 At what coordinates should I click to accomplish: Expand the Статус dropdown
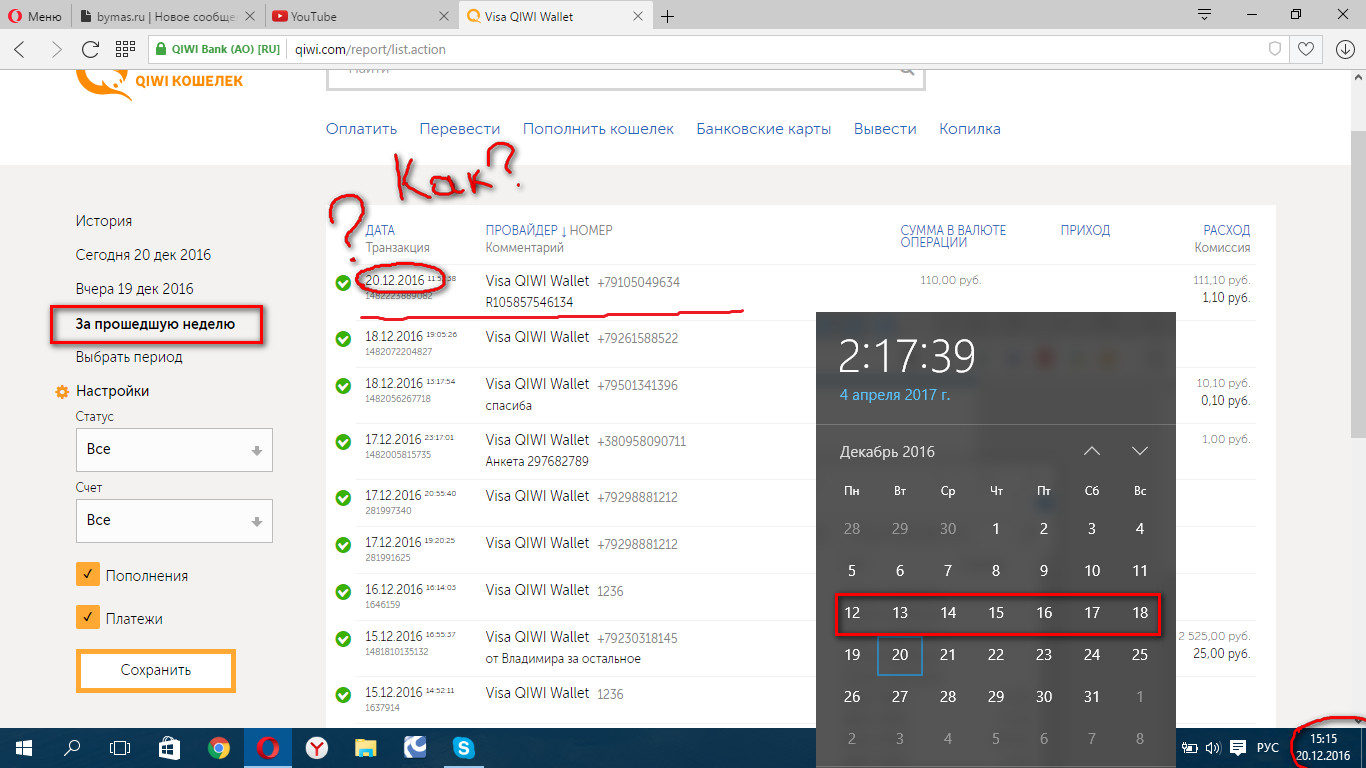(x=174, y=450)
